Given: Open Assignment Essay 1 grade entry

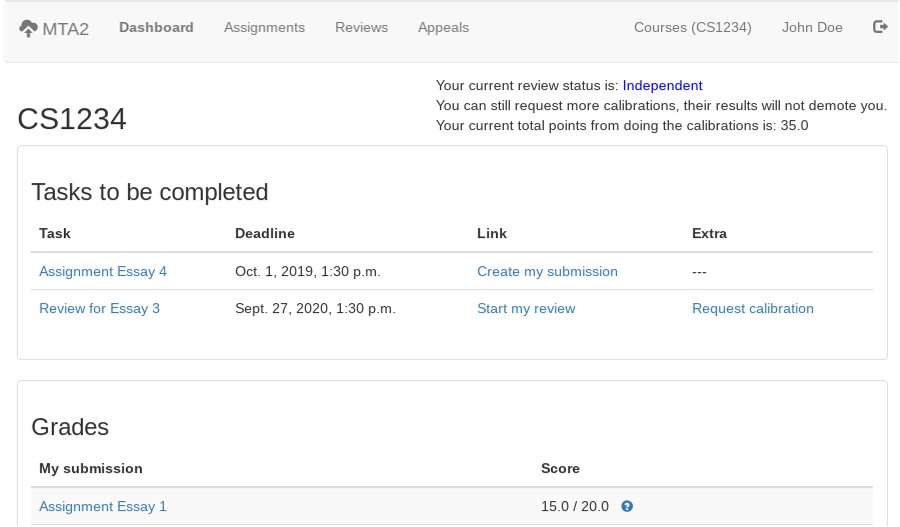Looking at the screenshot, I should (x=103, y=506).
